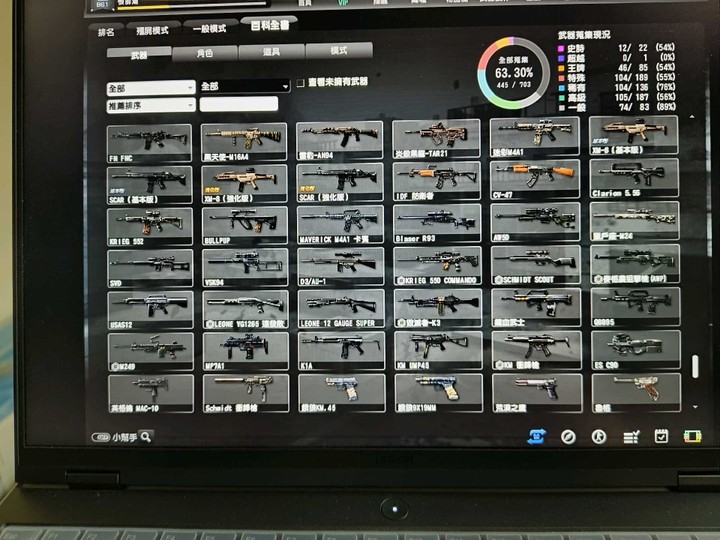Click the pink 史詩 rarity color swatch
Viewport: 720px width, 540px height.
coord(561,48)
